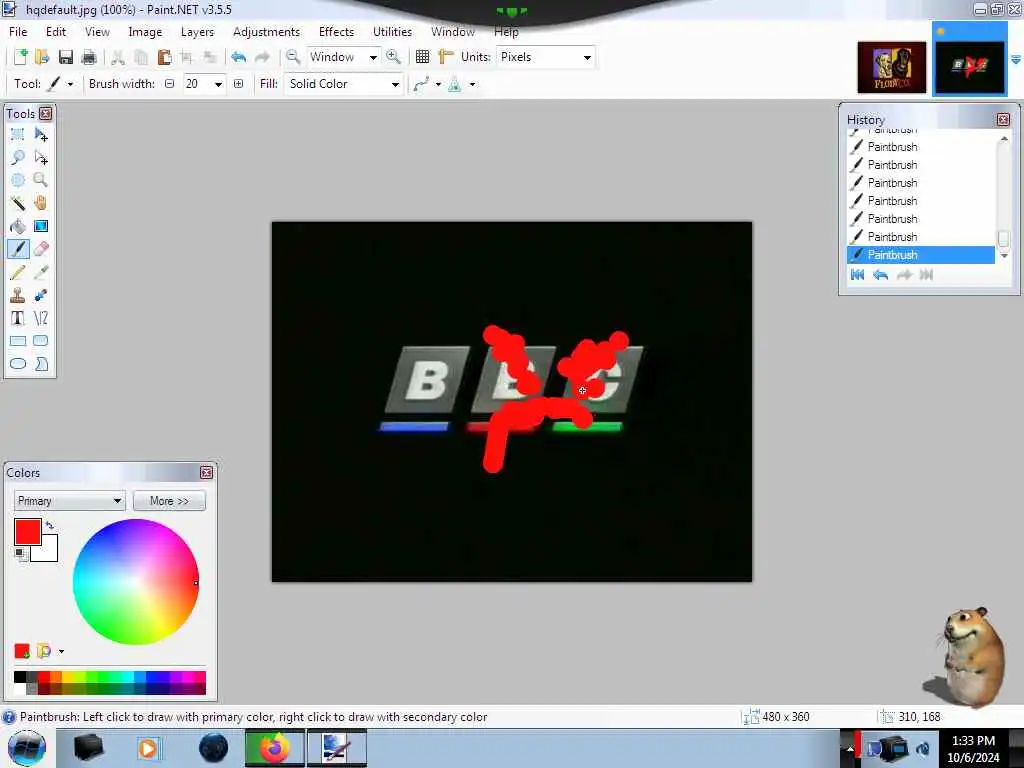This screenshot has width=1024, height=768.
Task: Click the white secondary color swatch
Action: coord(49,552)
